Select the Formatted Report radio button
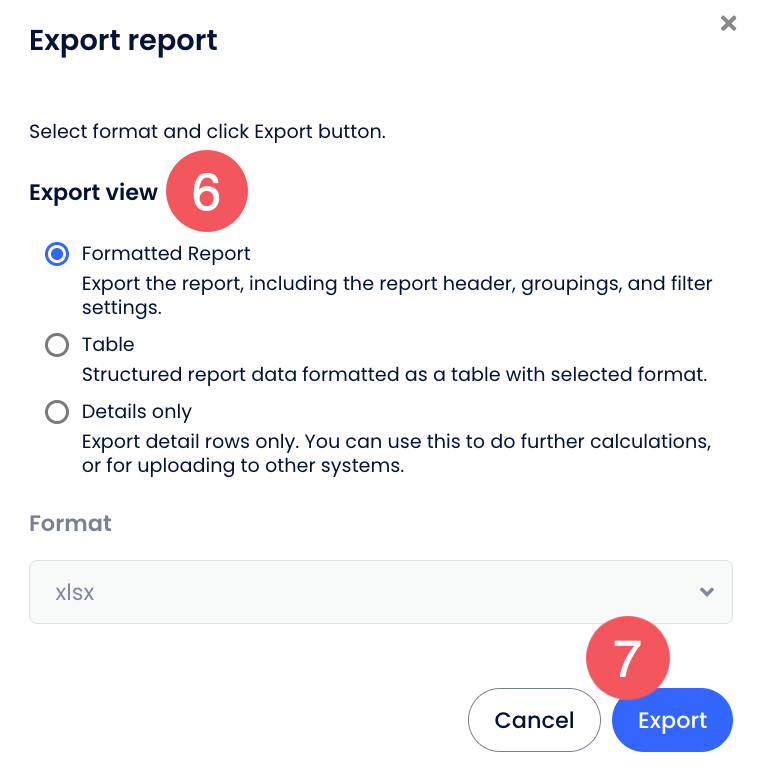The height and width of the screenshot is (778, 758). pyautogui.click(x=57, y=254)
